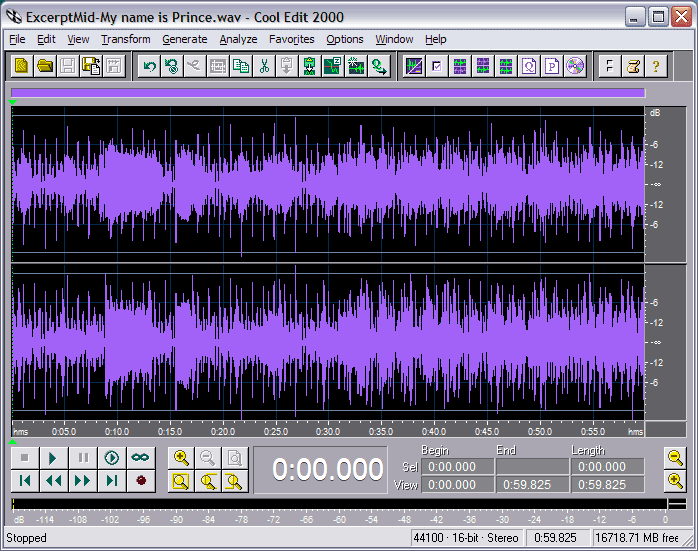Click the 'Stopped' status text

pos(26,538)
